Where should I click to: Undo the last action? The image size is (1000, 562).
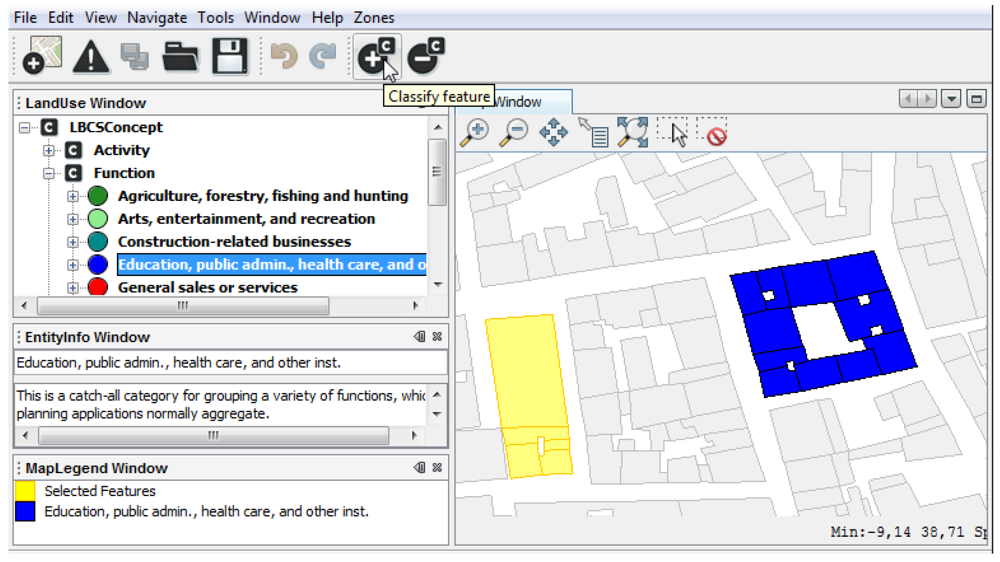pos(284,56)
